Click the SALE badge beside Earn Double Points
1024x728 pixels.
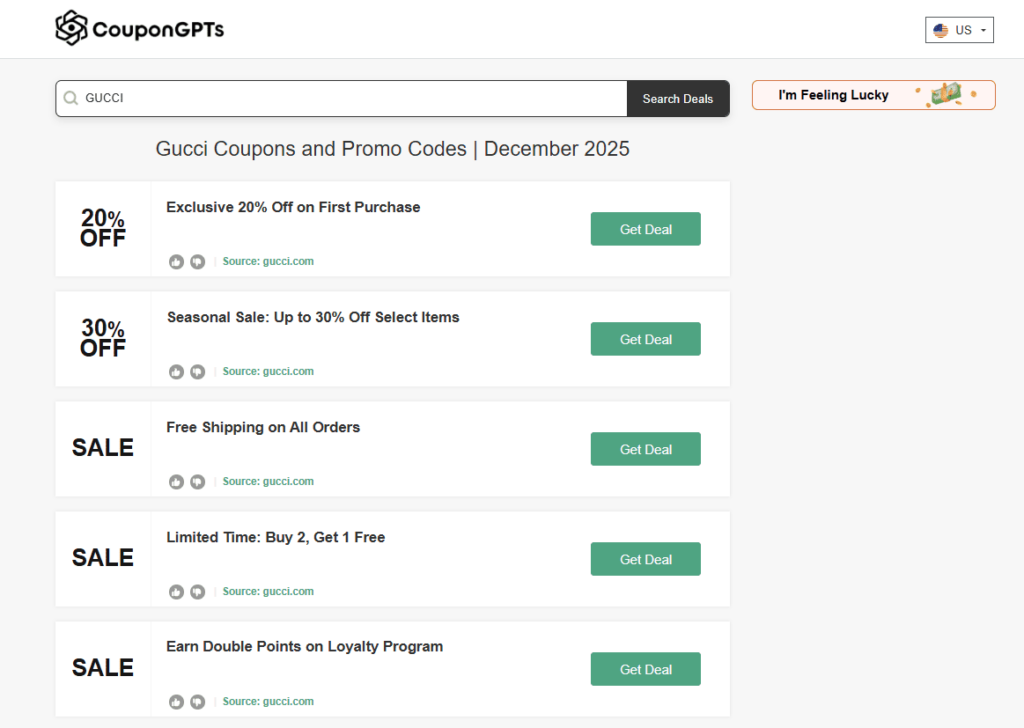click(103, 668)
